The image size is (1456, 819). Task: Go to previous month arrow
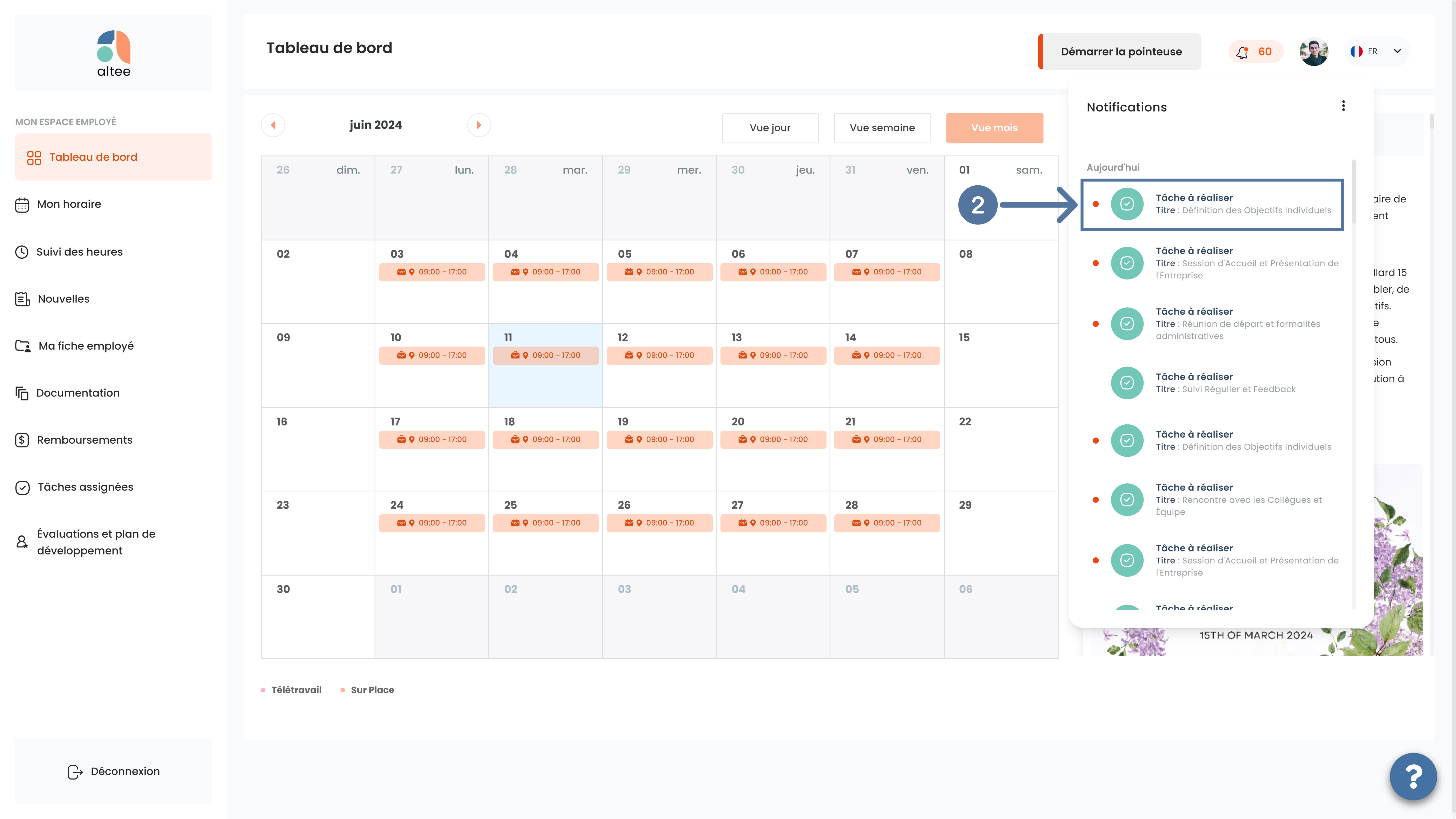273,125
